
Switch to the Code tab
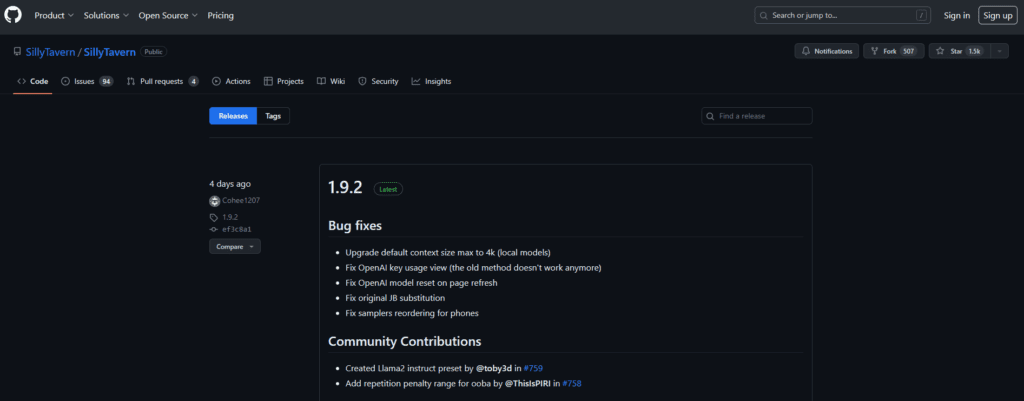click(x=33, y=81)
